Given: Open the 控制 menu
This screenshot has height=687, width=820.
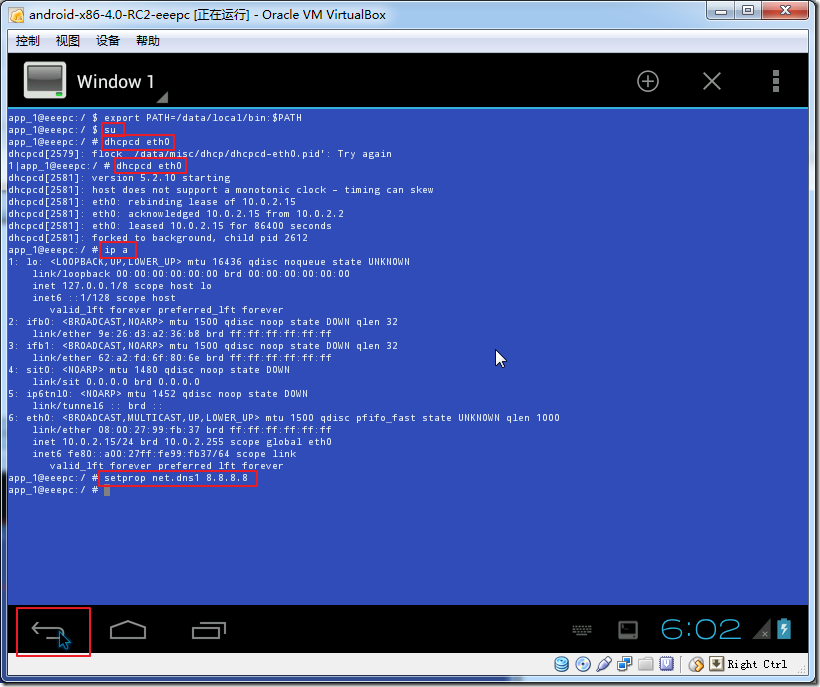Looking at the screenshot, I should point(28,41).
